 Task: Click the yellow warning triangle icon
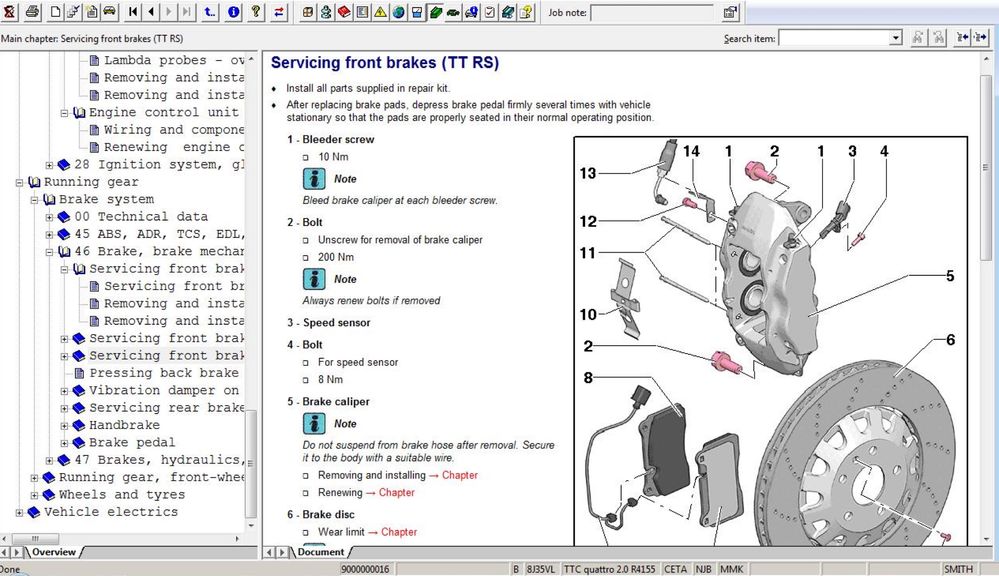(380, 11)
